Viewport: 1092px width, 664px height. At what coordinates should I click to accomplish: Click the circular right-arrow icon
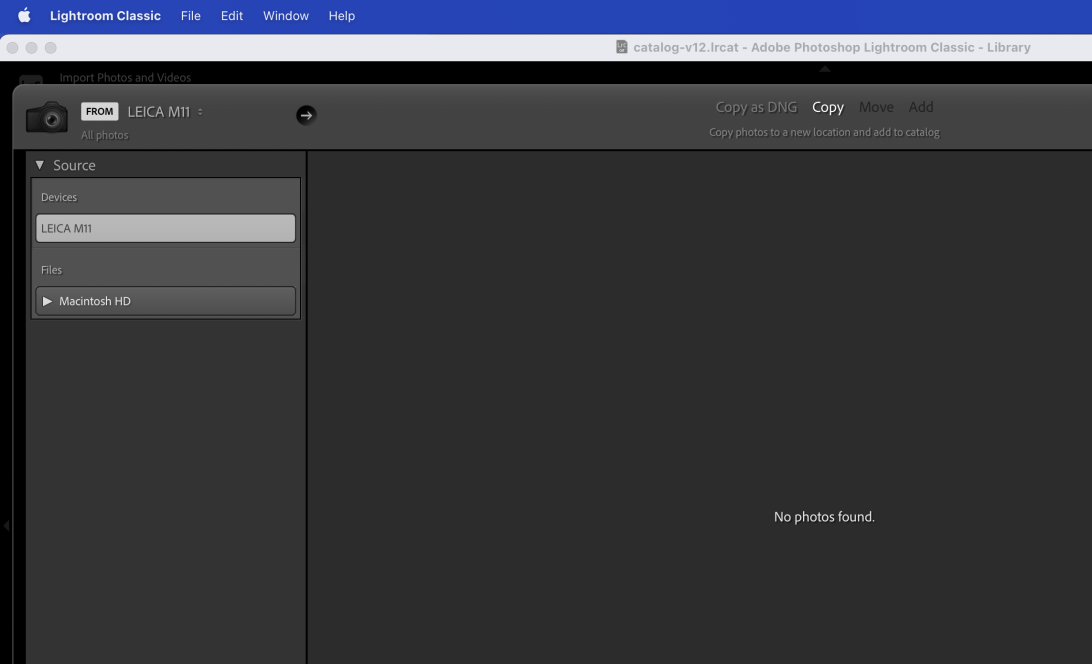(306, 115)
